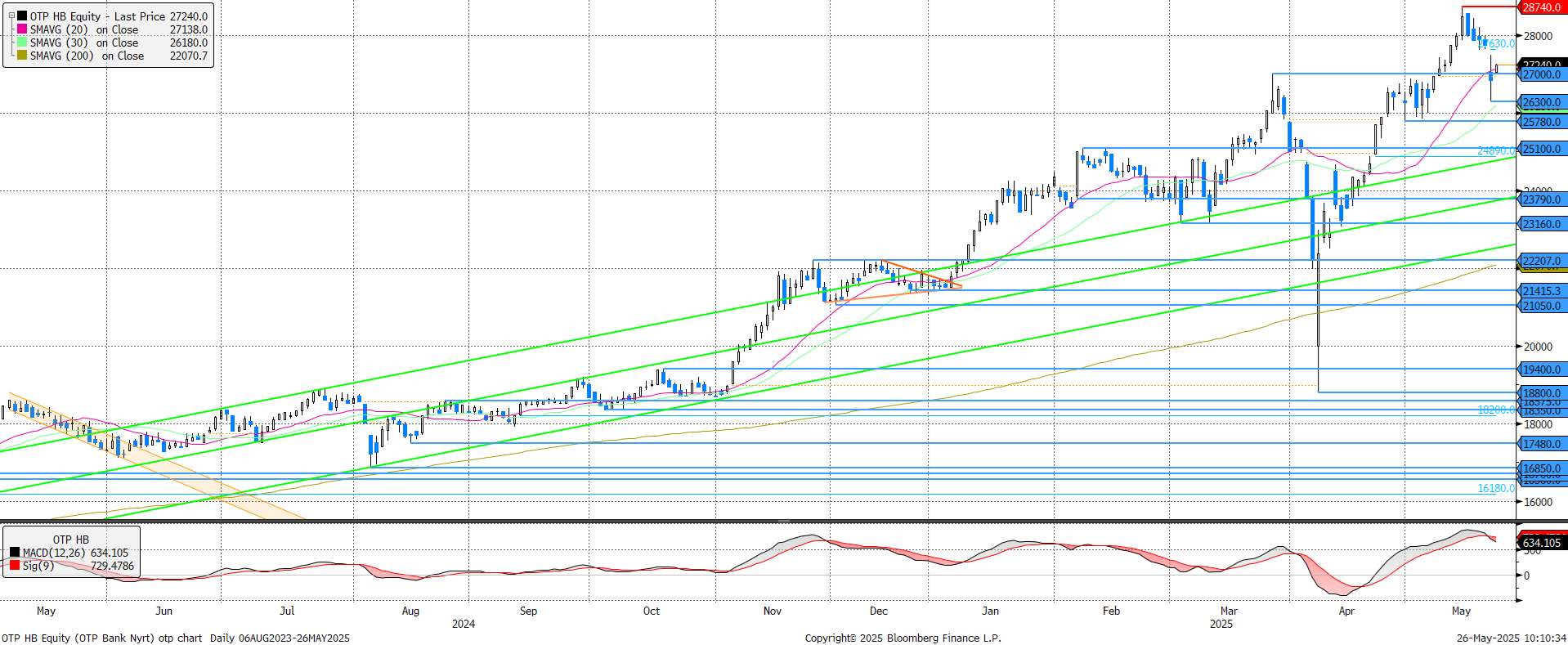Click the 26-May-2025 10:10:34 timestamp
The height and width of the screenshot is (645, 1568).
click(1512, 638)
